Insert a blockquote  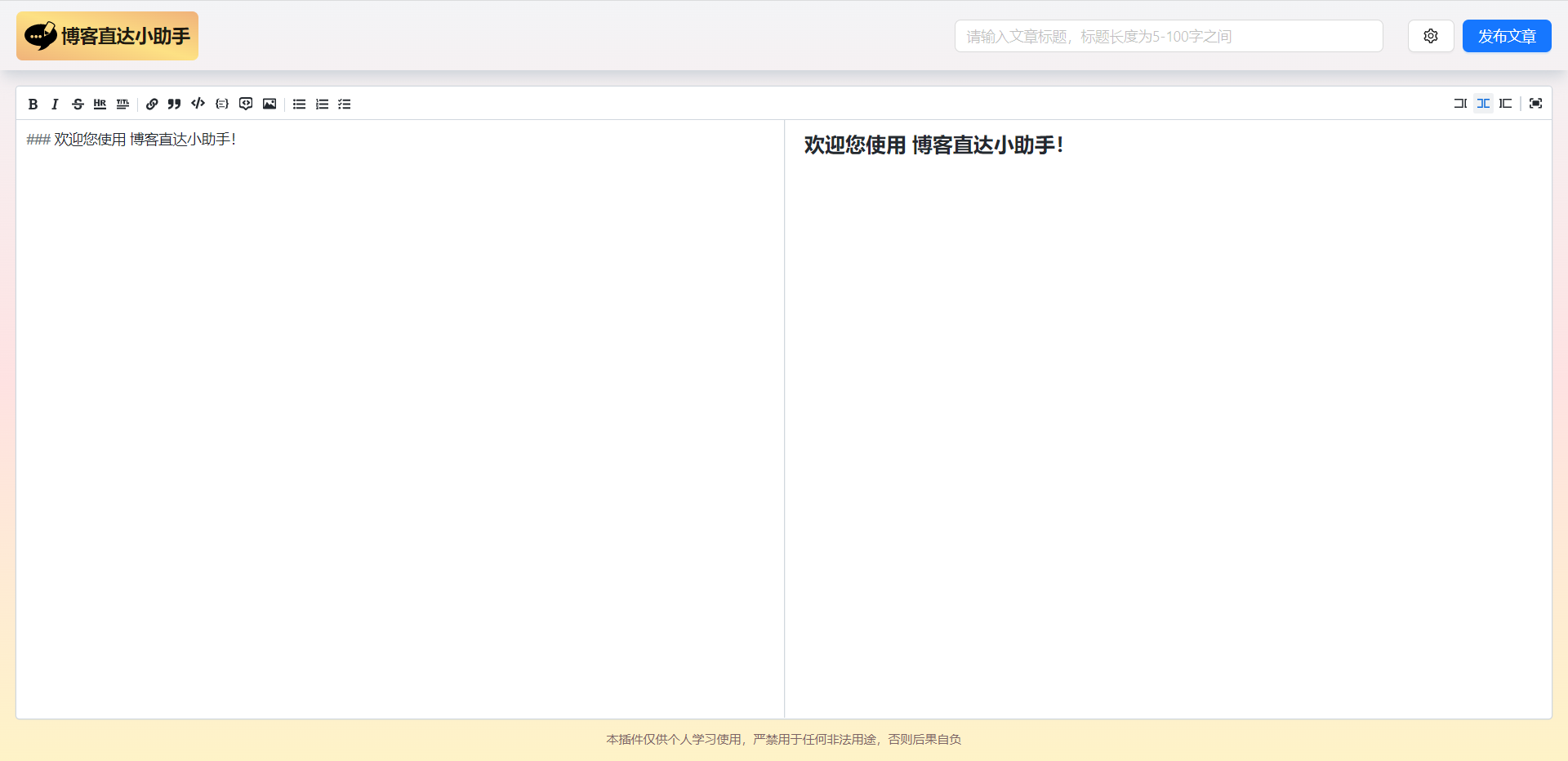tap(174, 104)
